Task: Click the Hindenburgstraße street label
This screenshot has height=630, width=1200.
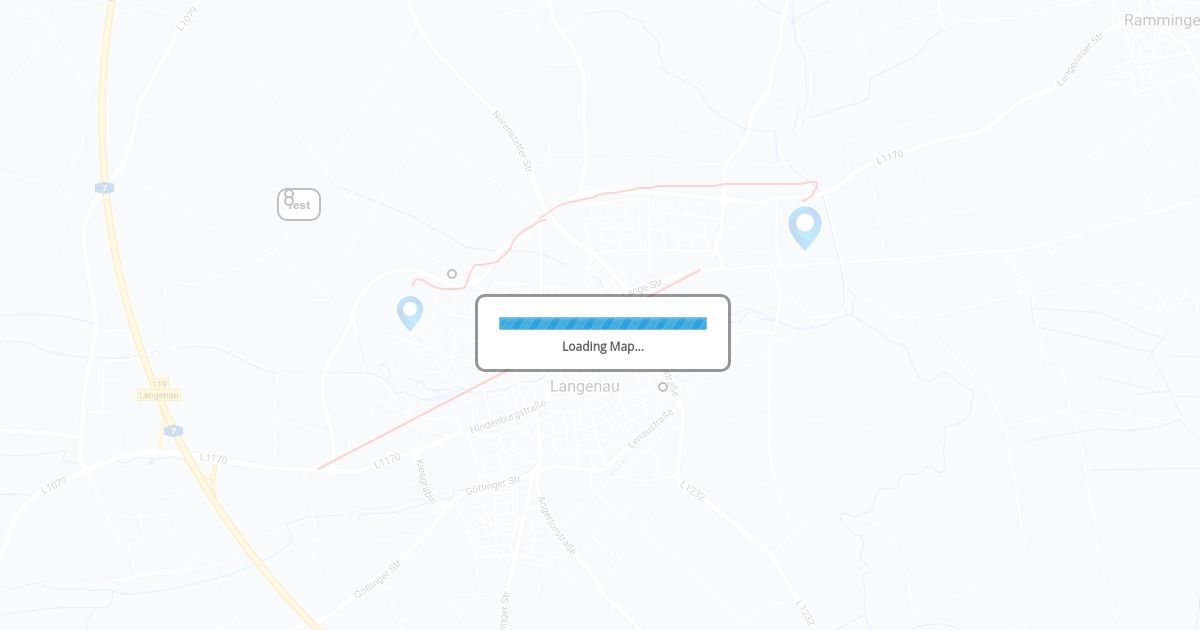Action: click(x=508, y=415)
